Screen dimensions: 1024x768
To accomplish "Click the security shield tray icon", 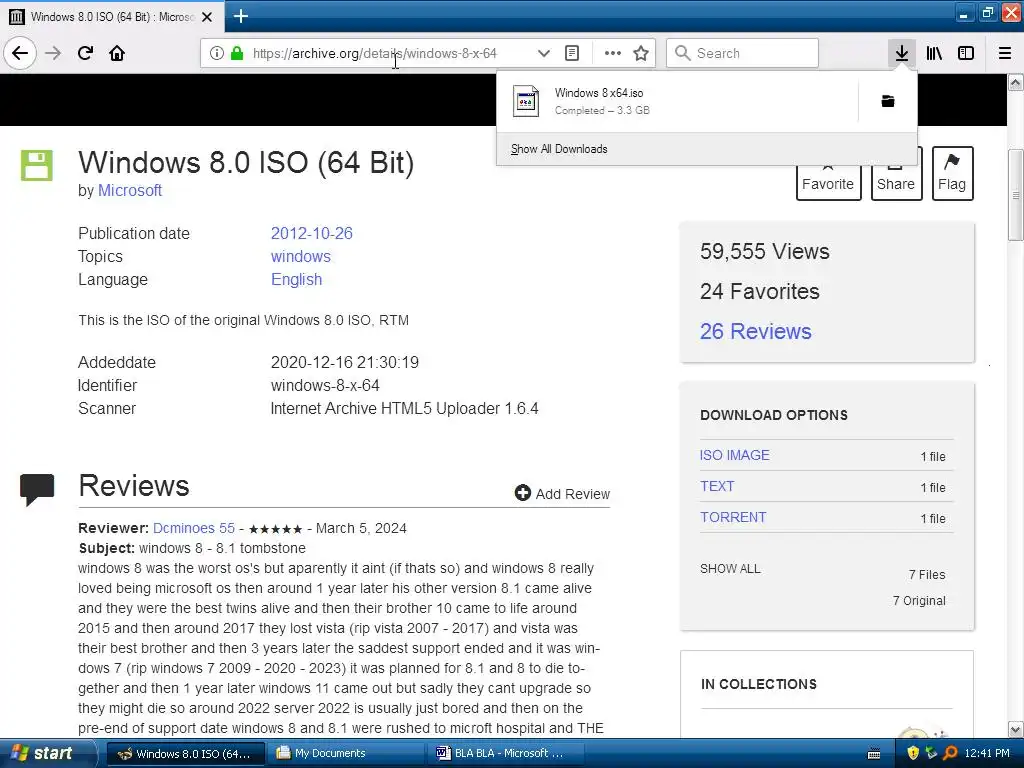I will click(913, 754).
